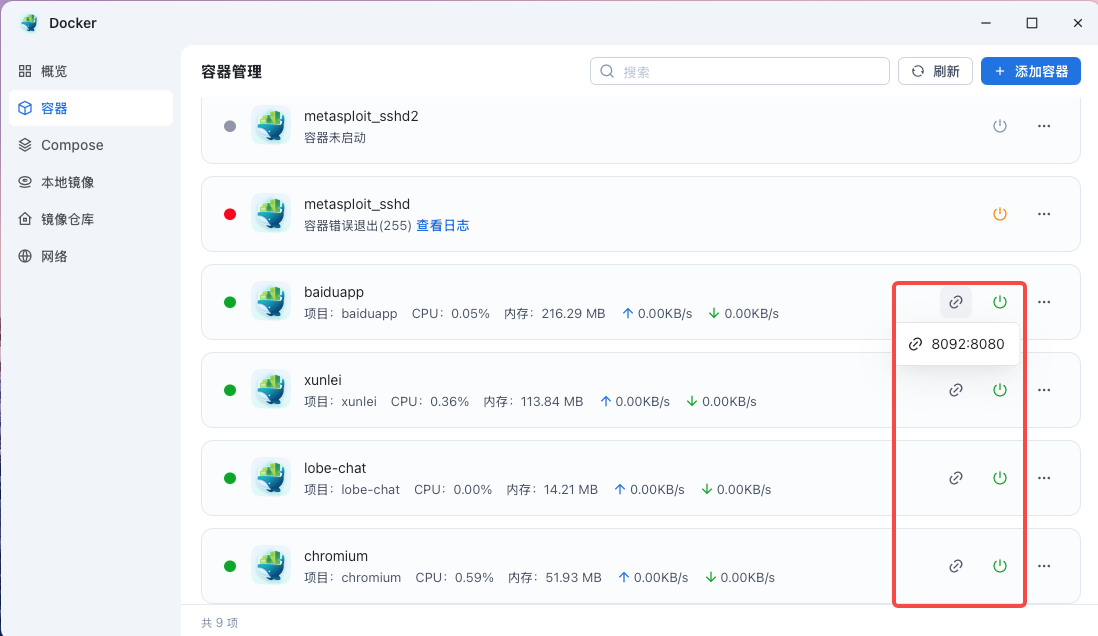This screenshot has width=1098, height=636.
Task: Select 容器 in the sidebar
Action: (91, 108)
